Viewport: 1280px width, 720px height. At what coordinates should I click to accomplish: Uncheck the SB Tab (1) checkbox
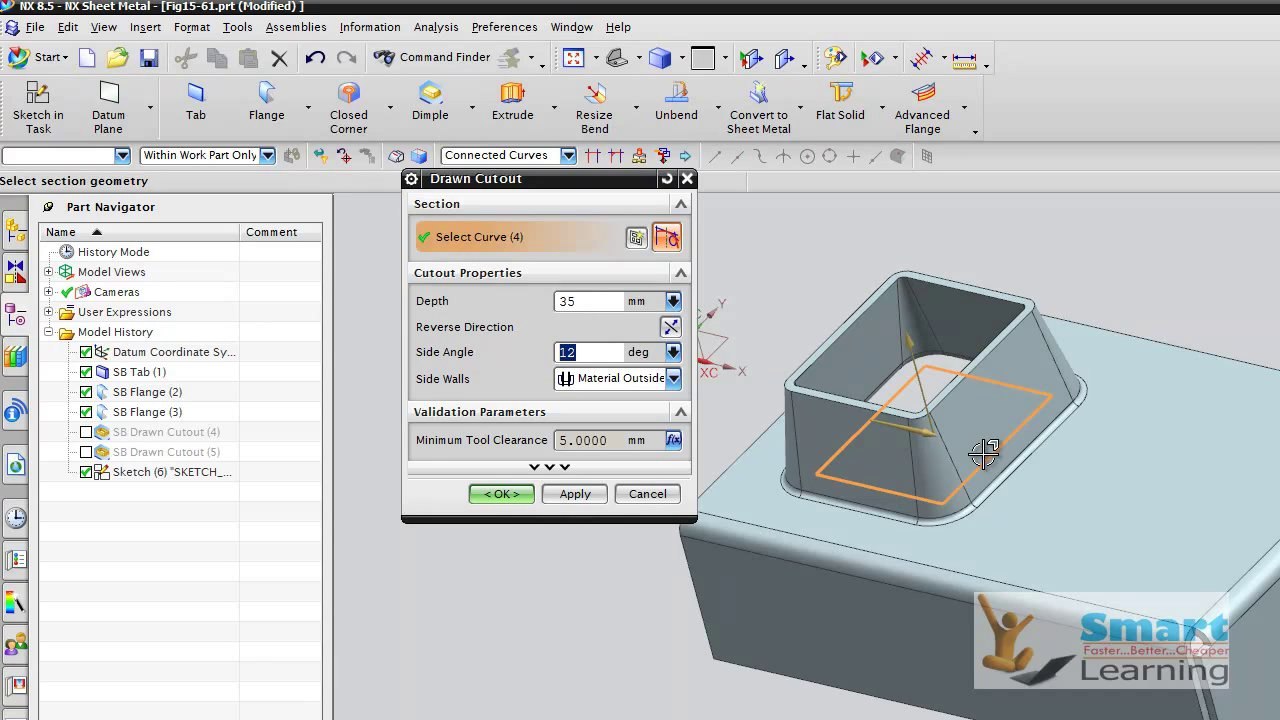(86, 372)
